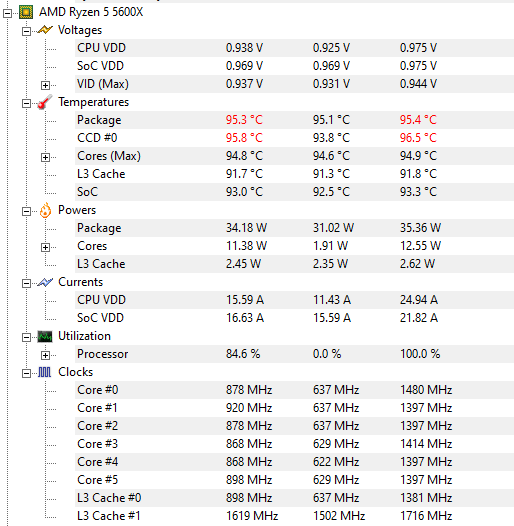This screenshot has height=526, width=514.
Task: Collapse the Powers section
Action: [x=26, y=212]
